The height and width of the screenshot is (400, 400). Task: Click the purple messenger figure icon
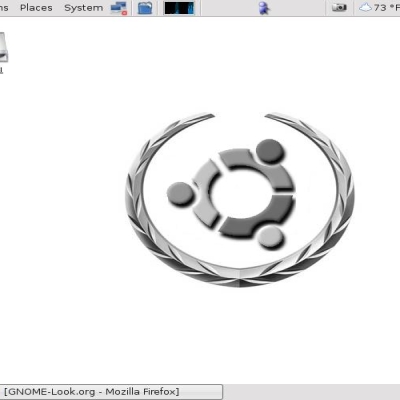click(x=264, y=8)
